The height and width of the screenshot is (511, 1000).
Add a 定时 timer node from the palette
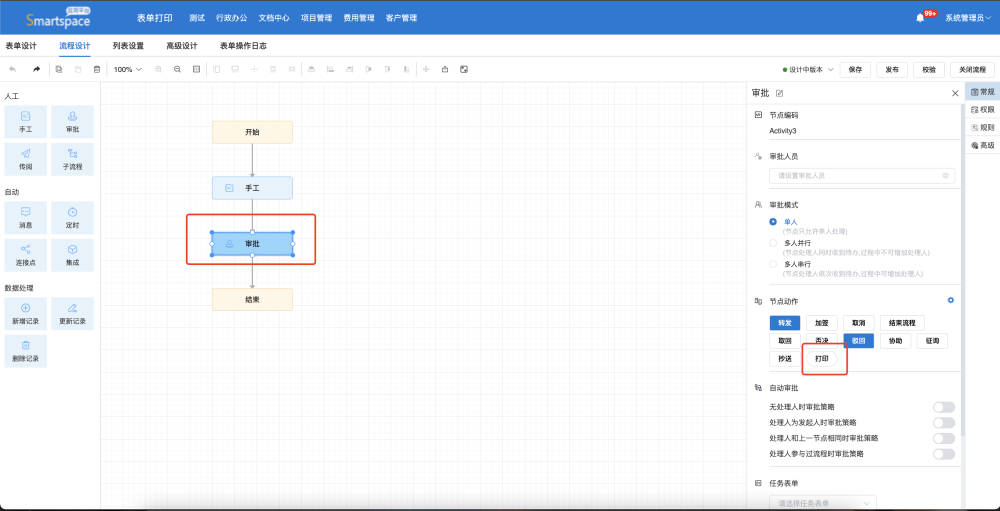pos(72,217)
